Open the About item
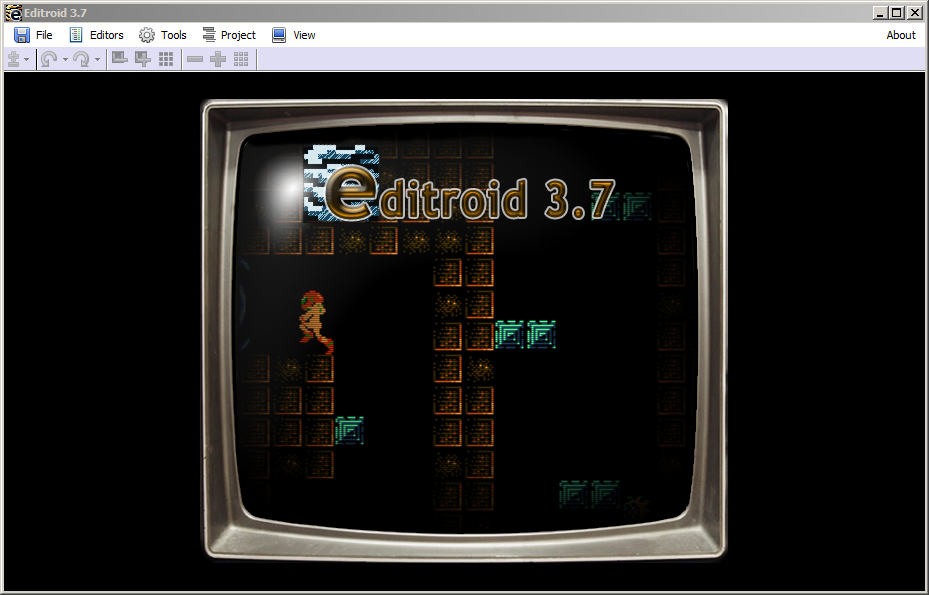The height and width of the screenshot is (595, 929). pos(901,35)
